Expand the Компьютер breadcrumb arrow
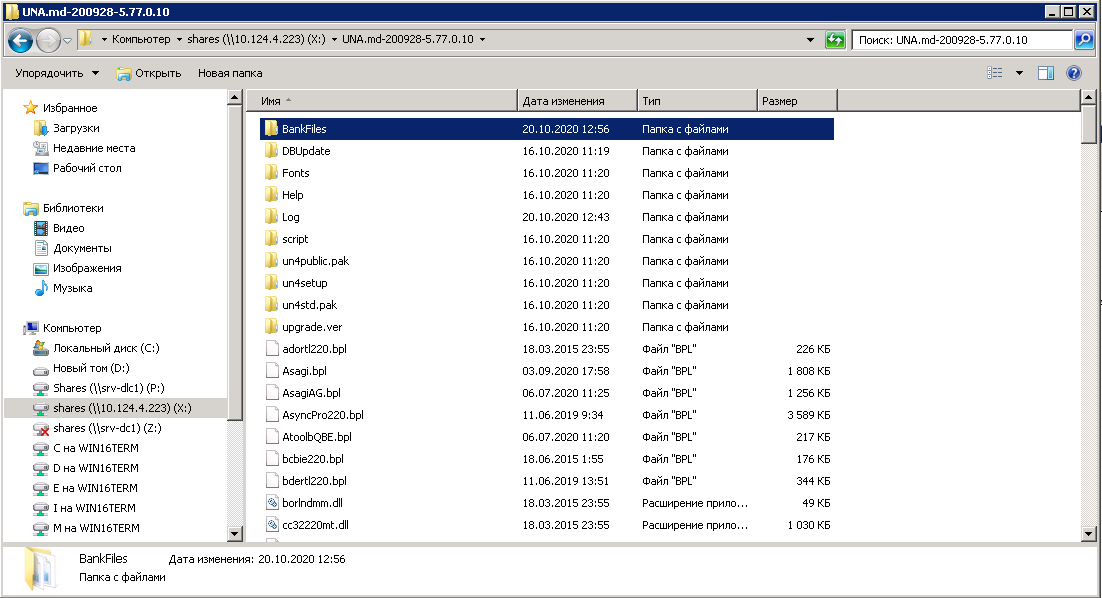 pyautogui.click(x=179, y=40)
